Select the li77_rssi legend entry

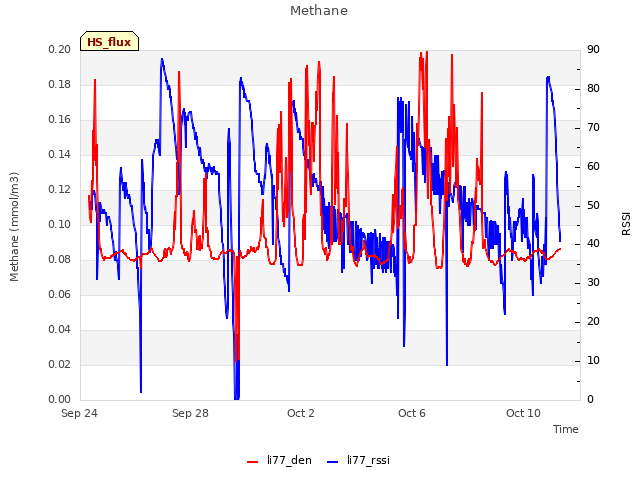[x=358, y=460]
